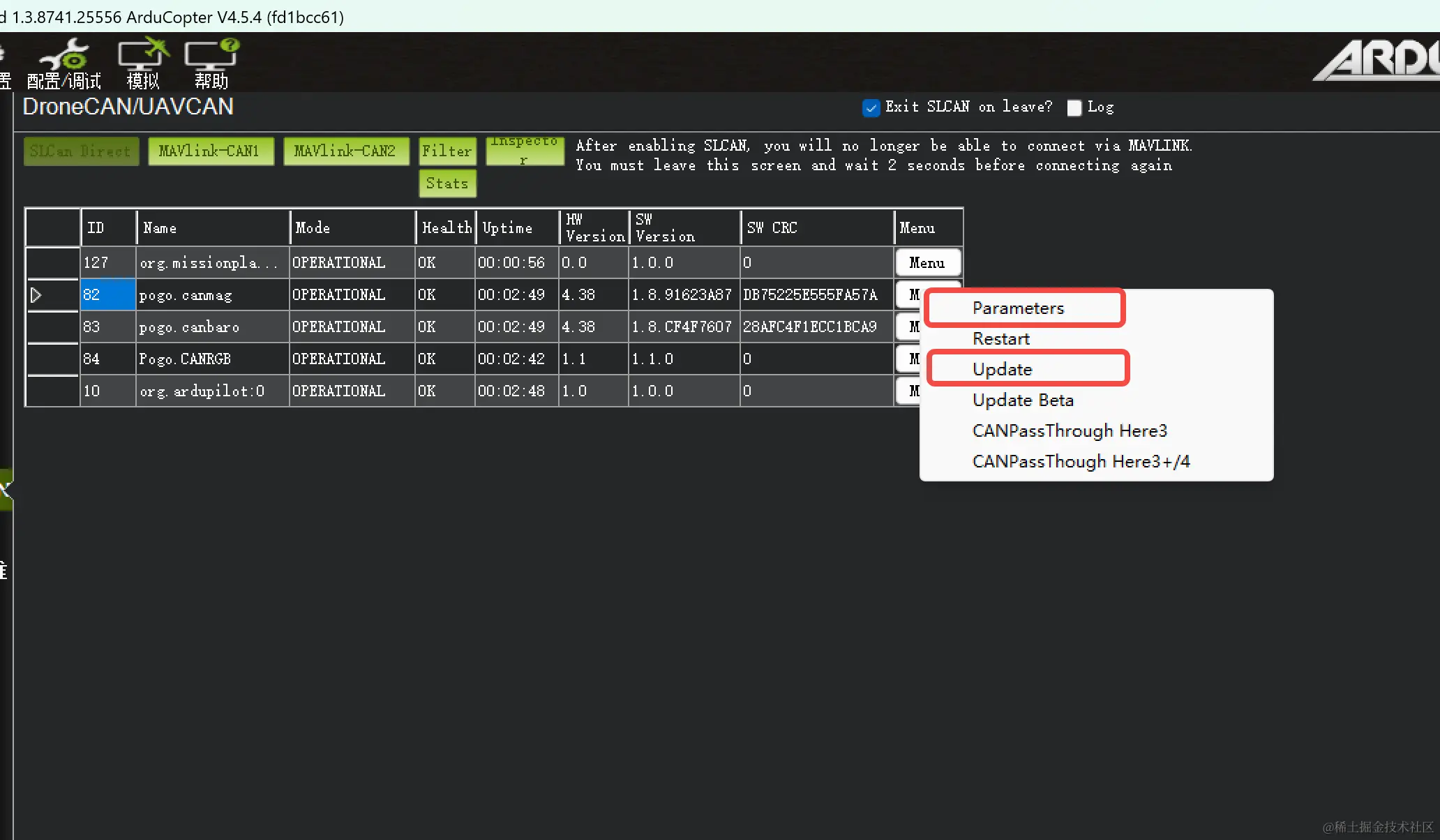Screen dimensions: 1440x840
Task: Click the ArduPilot logo at top right
Action: coord(1378,61)
